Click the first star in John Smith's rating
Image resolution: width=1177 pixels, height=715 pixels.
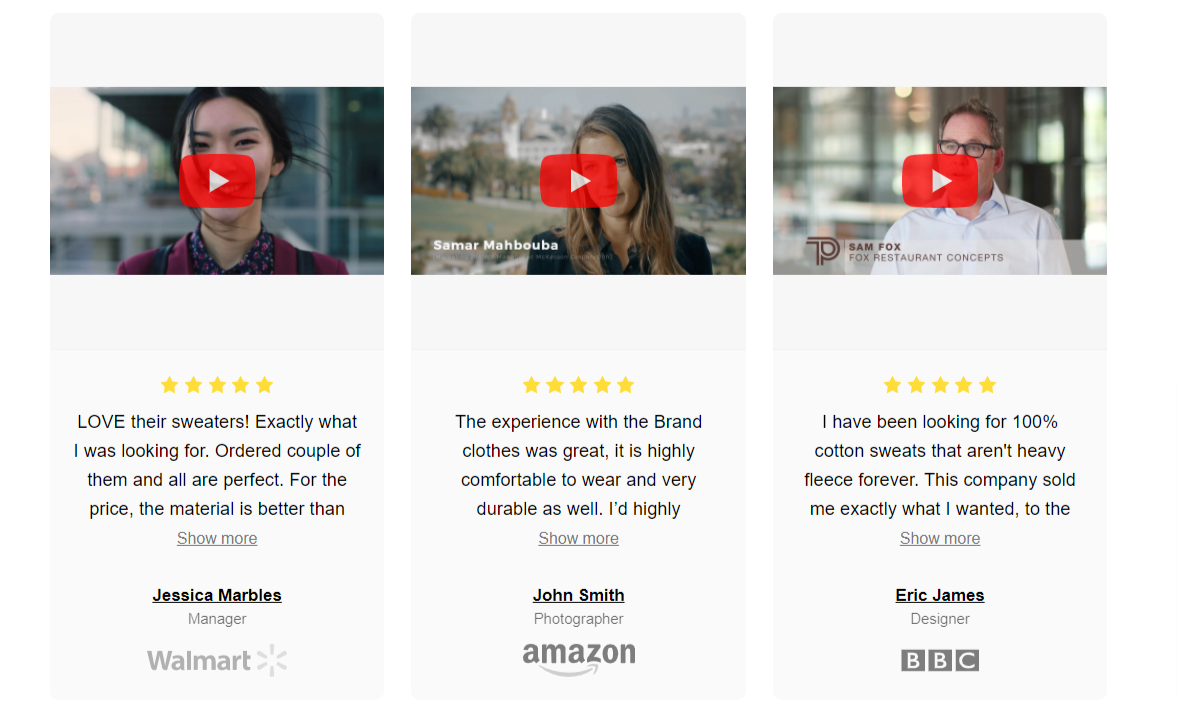point(531,386)
